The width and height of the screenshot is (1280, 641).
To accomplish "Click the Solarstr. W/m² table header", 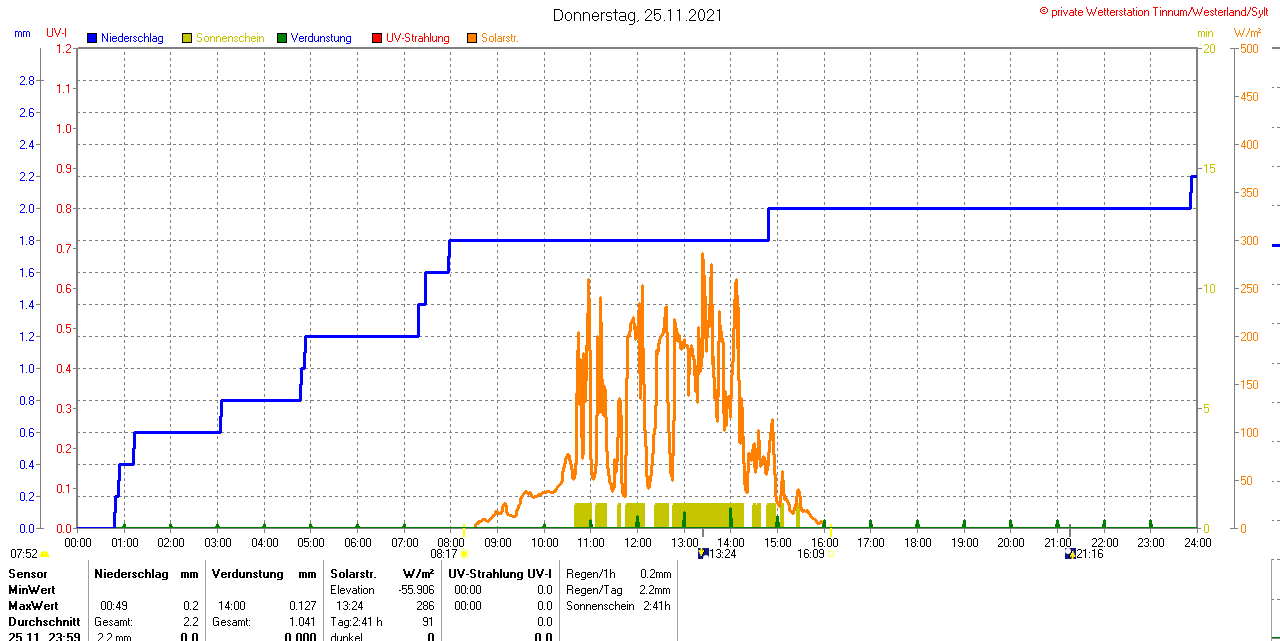I will [382, 574].
